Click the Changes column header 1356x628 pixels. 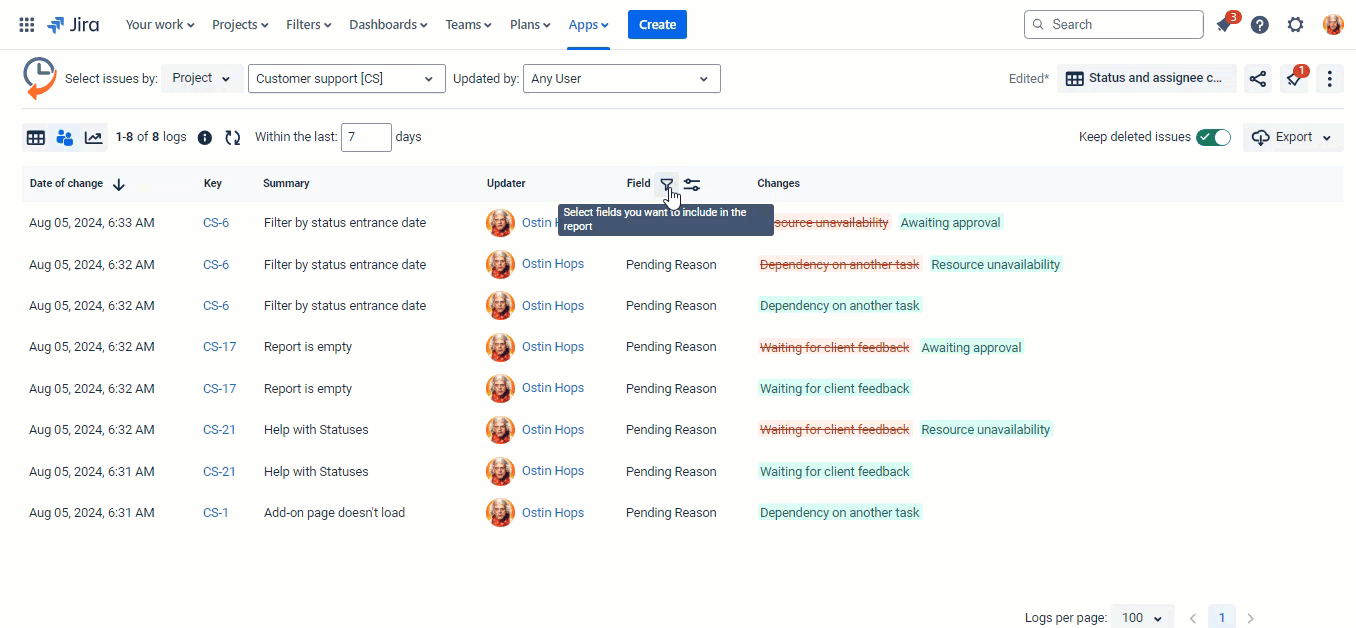pos(778,184)
